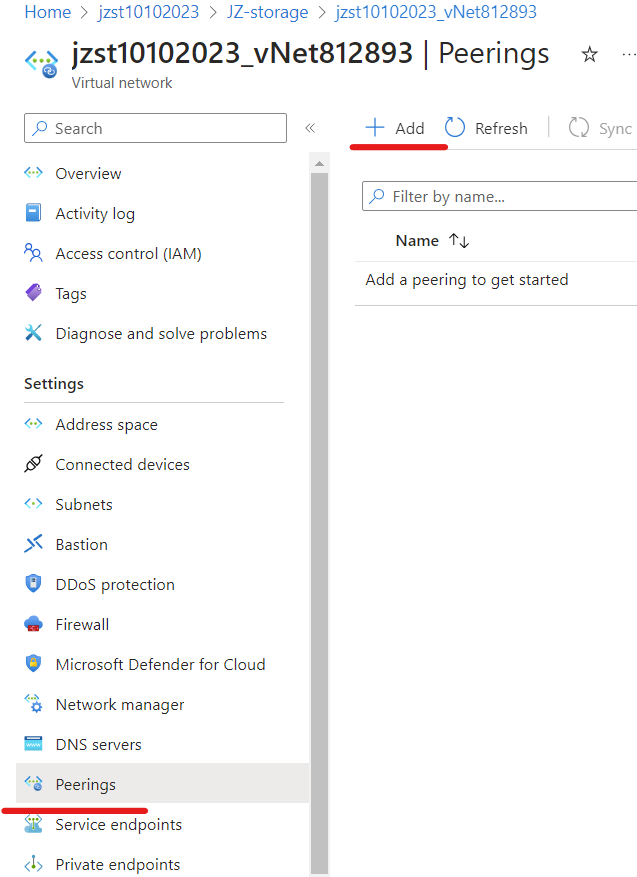Click the Address space icon

coord(34,424)
